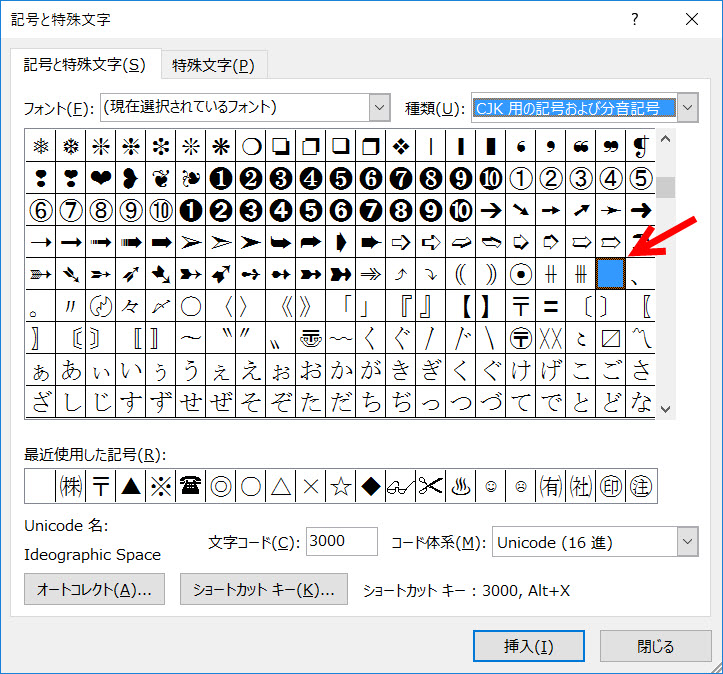
Task: Choose the black heart symbol in the grid
Action: [100, 179]
